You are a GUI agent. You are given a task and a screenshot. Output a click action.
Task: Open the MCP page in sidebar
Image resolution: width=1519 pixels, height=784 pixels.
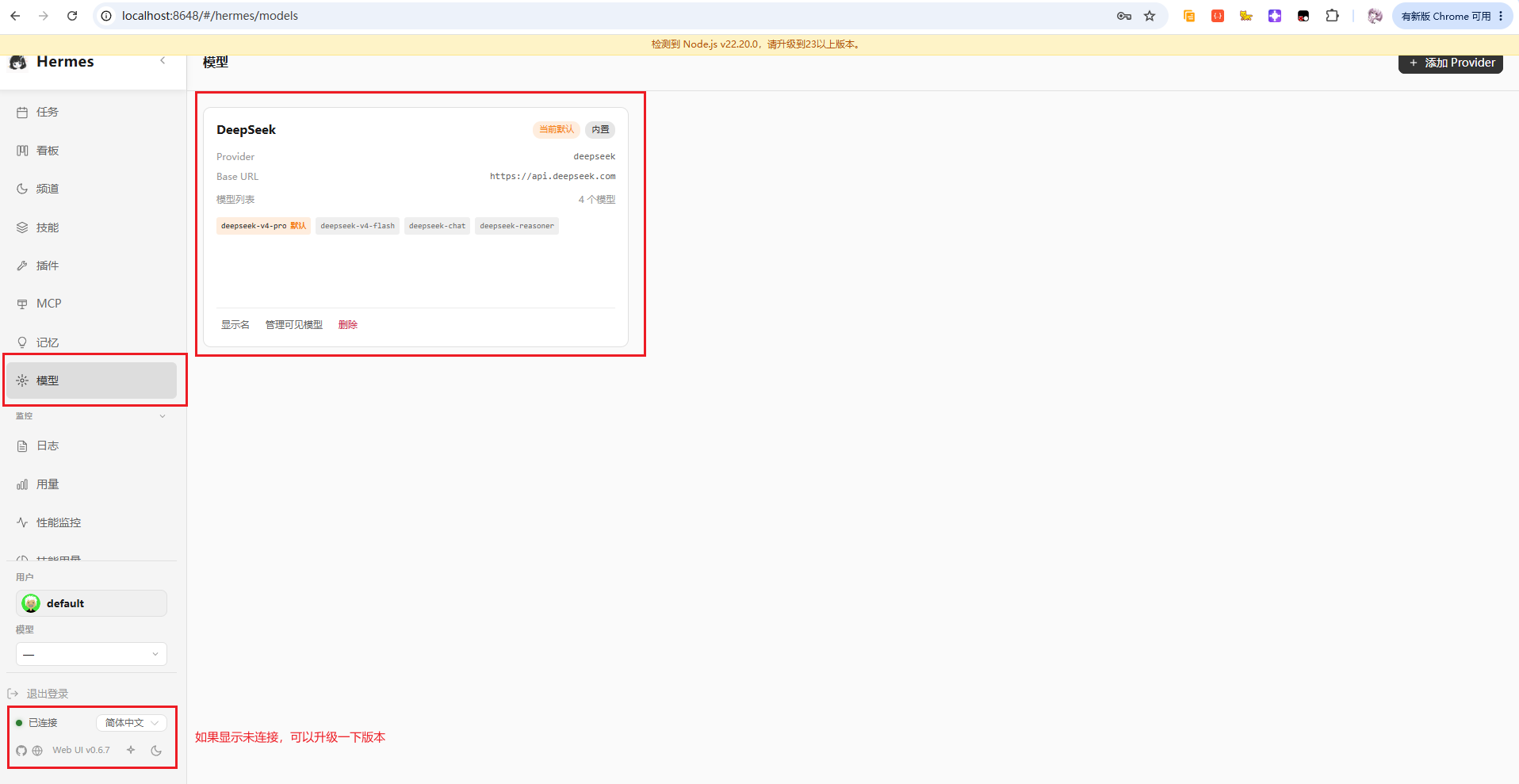[91, 304]
